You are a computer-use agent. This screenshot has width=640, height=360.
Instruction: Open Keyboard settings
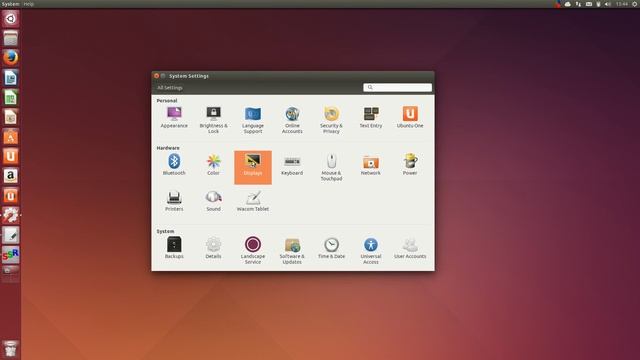pos(292,165)
